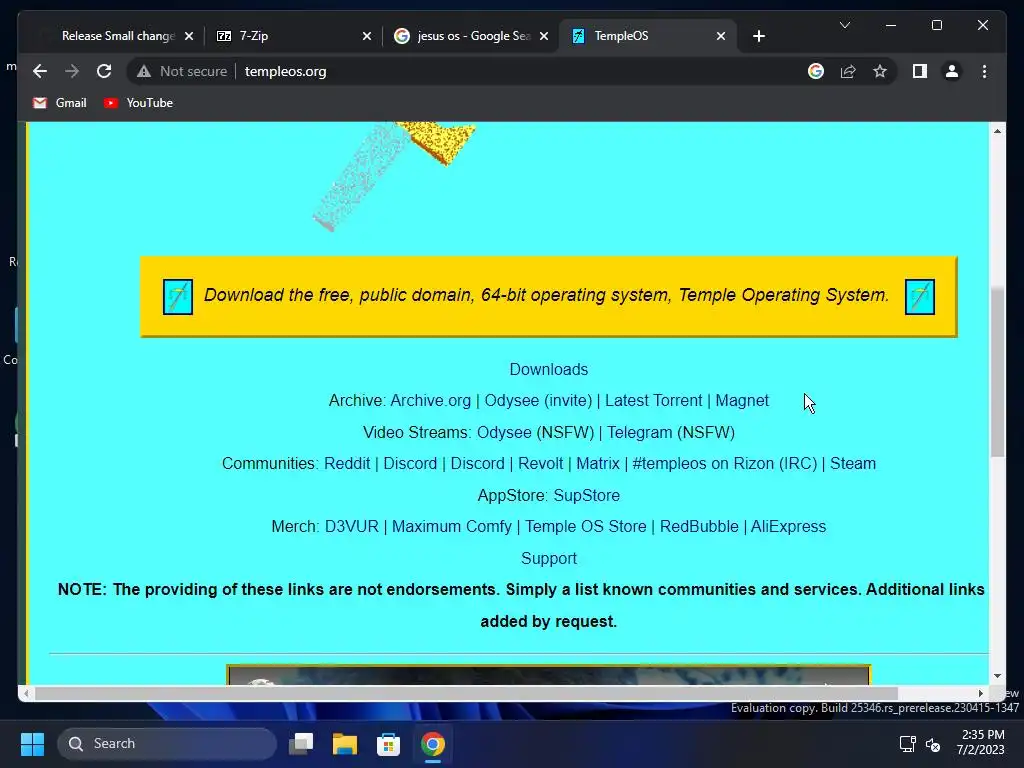The height and width of the screenshot is (768, 1024).
Task: Open the SupStore app store link
Action: point(586,495)
